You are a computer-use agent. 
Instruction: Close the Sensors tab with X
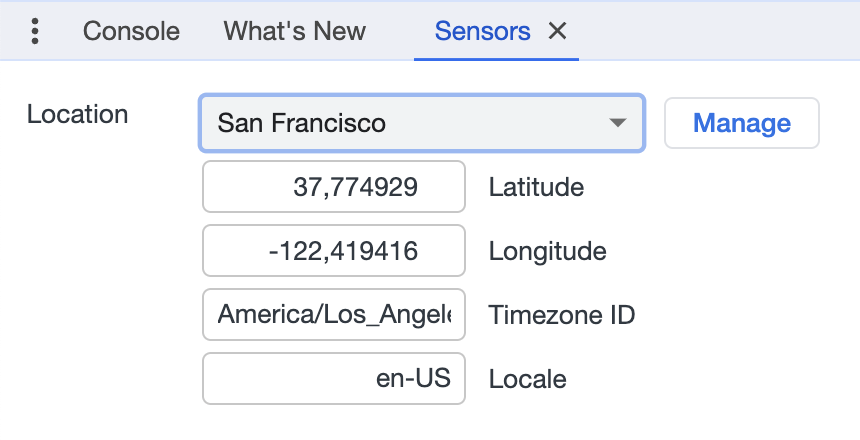[558, 32]
